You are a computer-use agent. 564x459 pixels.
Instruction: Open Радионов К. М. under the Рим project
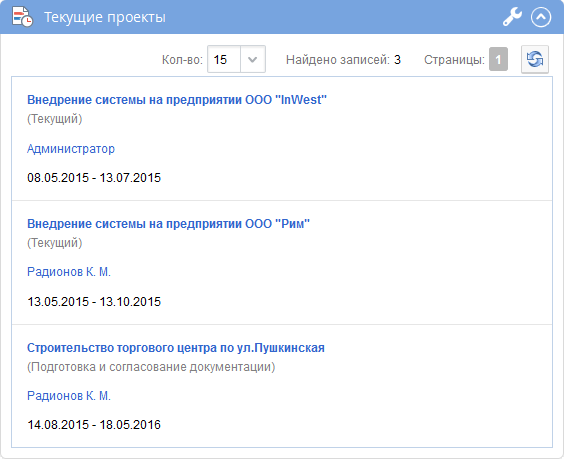coord(69,272)
